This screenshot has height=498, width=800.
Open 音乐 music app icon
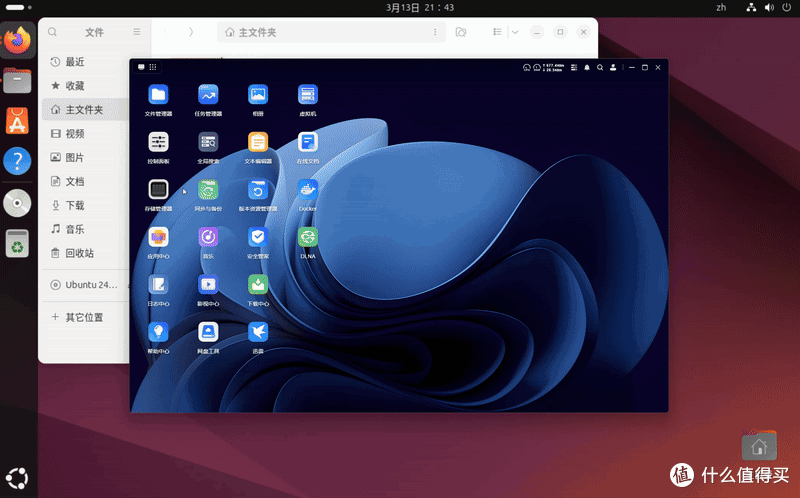pyautogui.click(x=208, y=237)
